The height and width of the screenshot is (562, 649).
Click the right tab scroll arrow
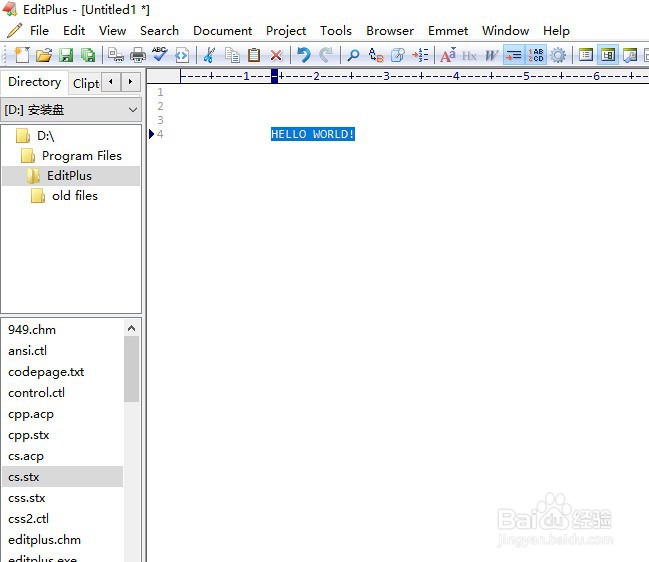(x=130, y=82)
